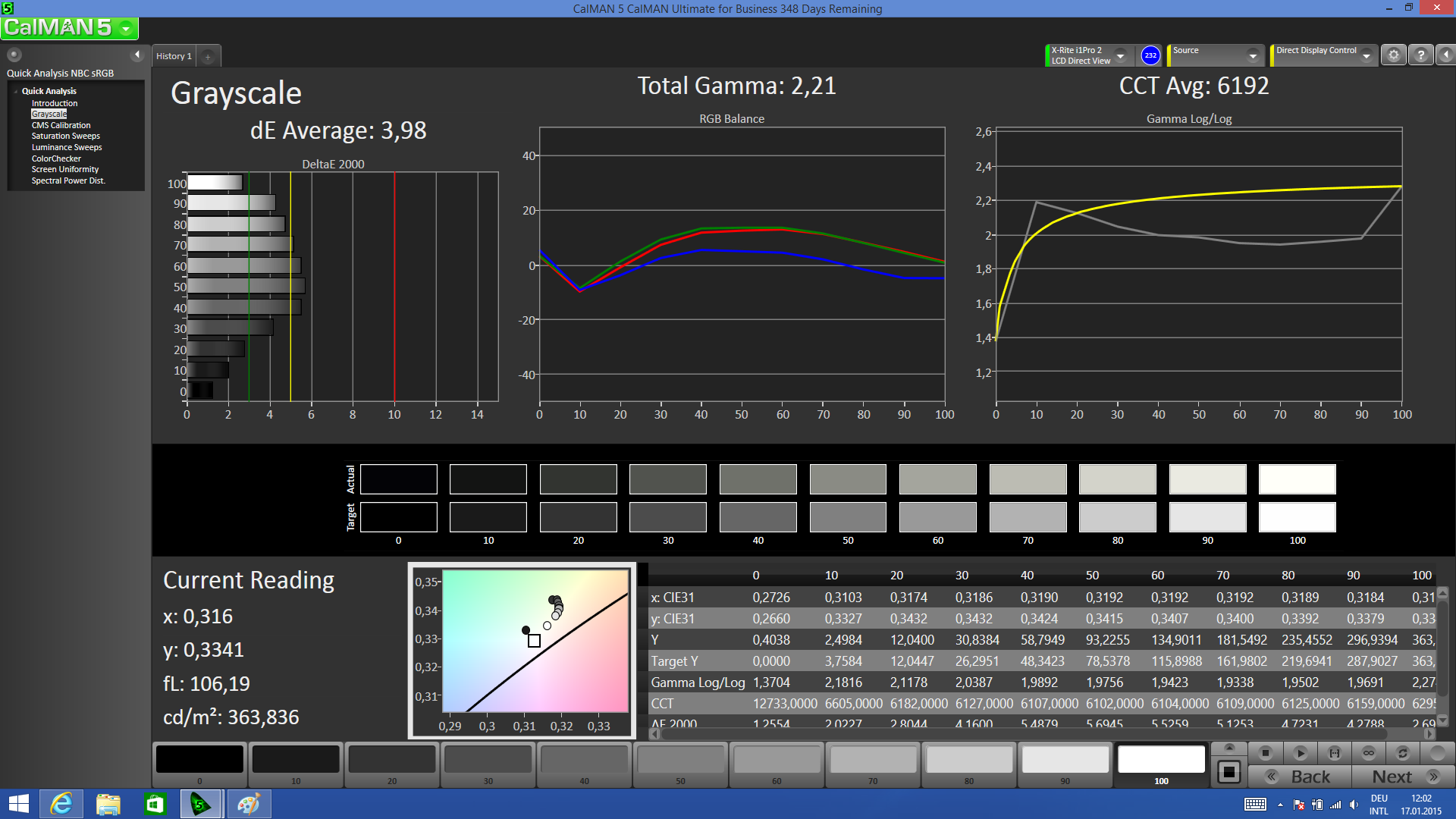The width and height of the screenshot is (1456, 819).
Task: Collapse the left sidebar arrow
Action: pos(137,55)
